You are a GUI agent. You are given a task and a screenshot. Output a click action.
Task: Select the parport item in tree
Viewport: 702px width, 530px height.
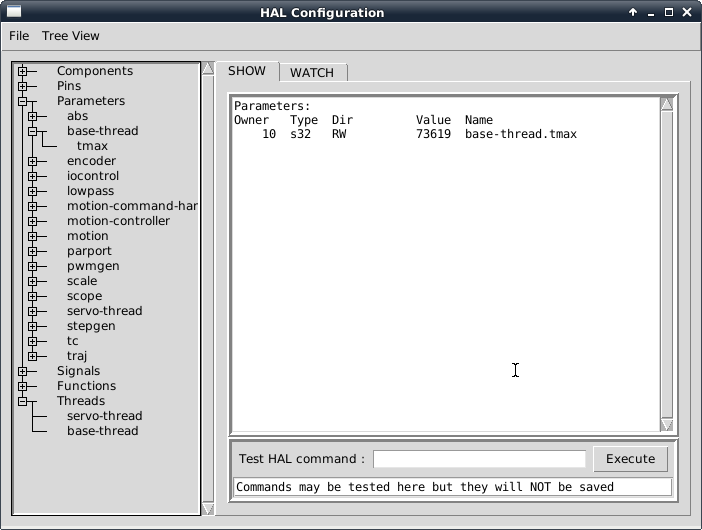pos(89,251)
